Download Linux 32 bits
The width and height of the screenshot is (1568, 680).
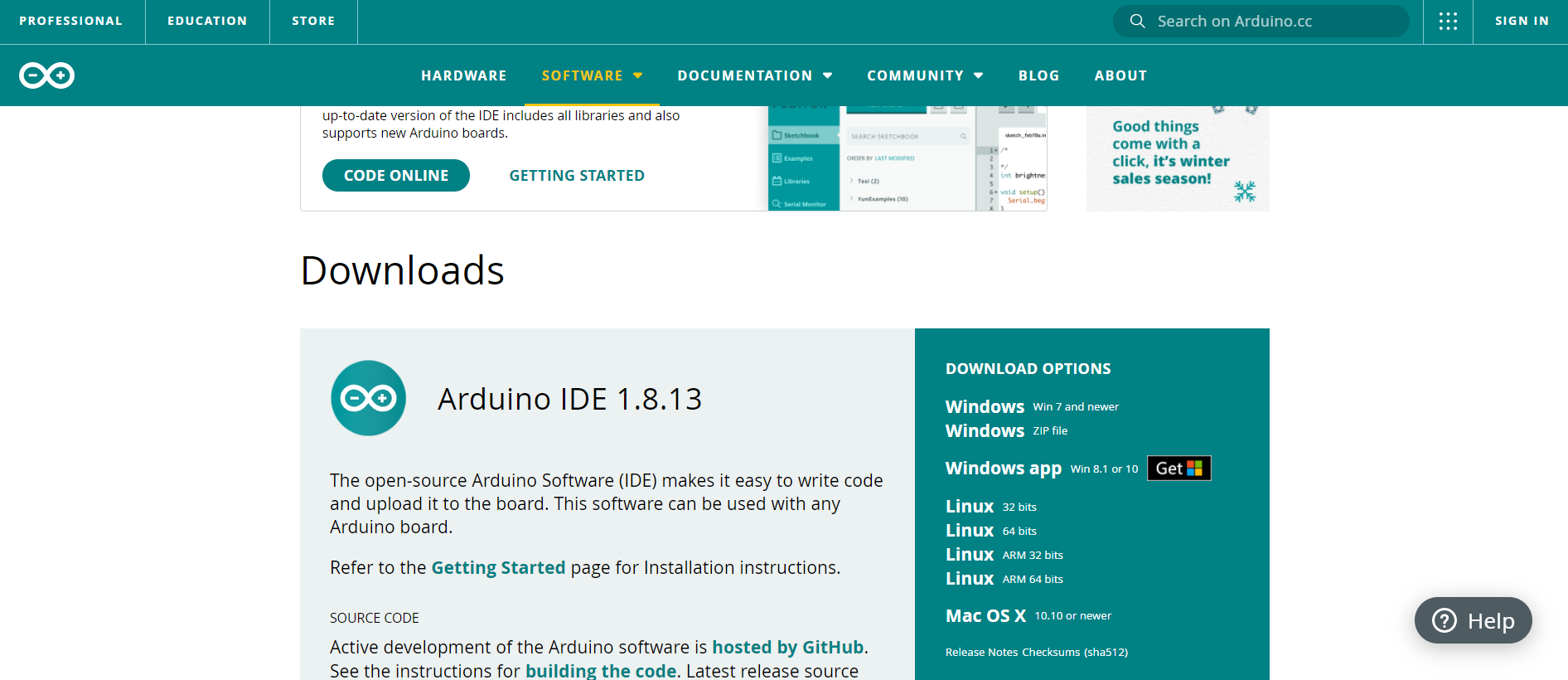click(x=990, y=507)
